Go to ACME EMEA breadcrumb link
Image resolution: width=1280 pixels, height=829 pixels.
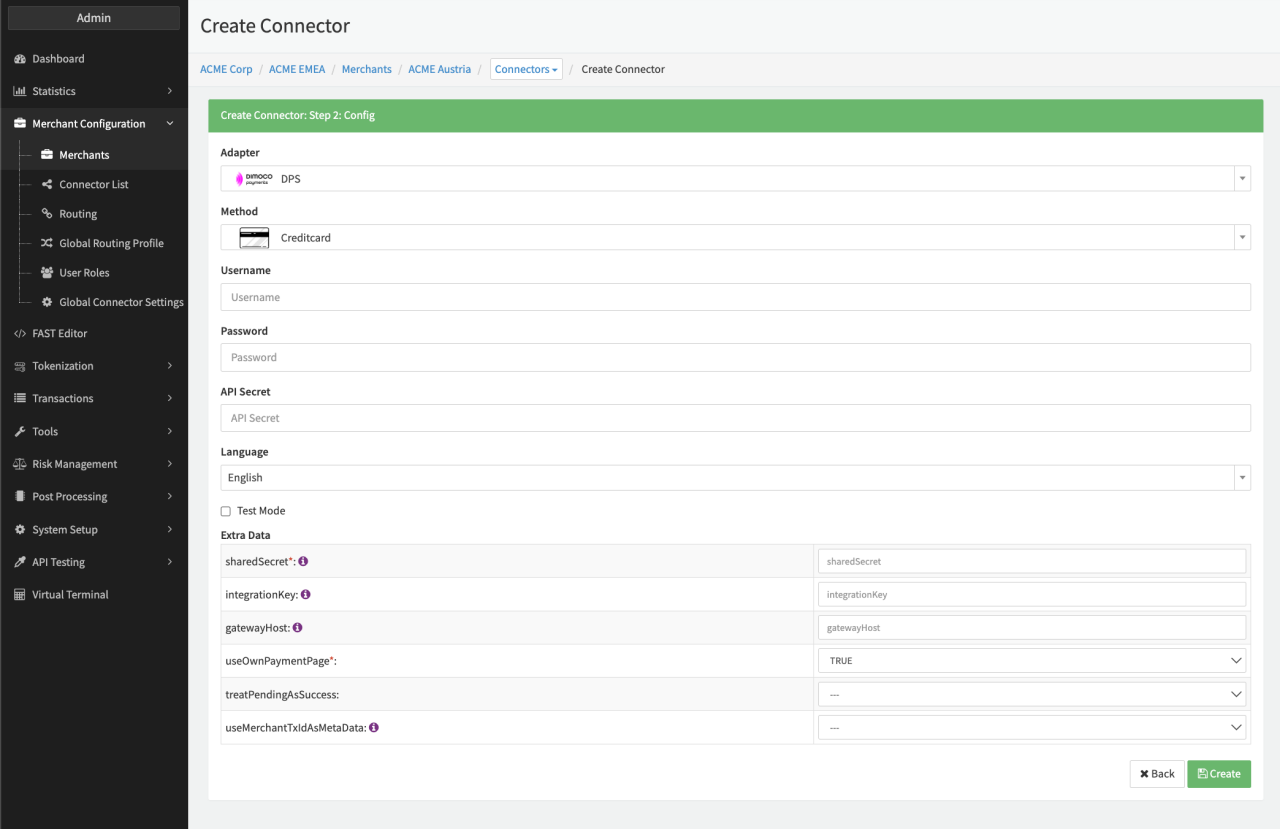[x=297, y=70]
